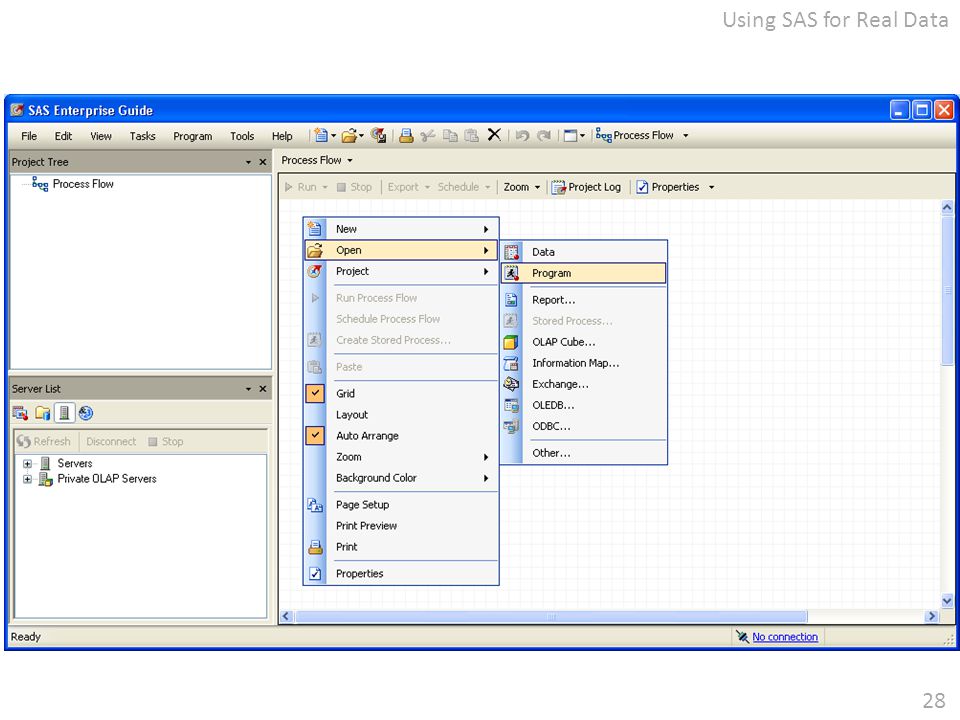Viewport: 960px width, 720px height.
Task: Close the Project Tree panel
Action: 263,162
